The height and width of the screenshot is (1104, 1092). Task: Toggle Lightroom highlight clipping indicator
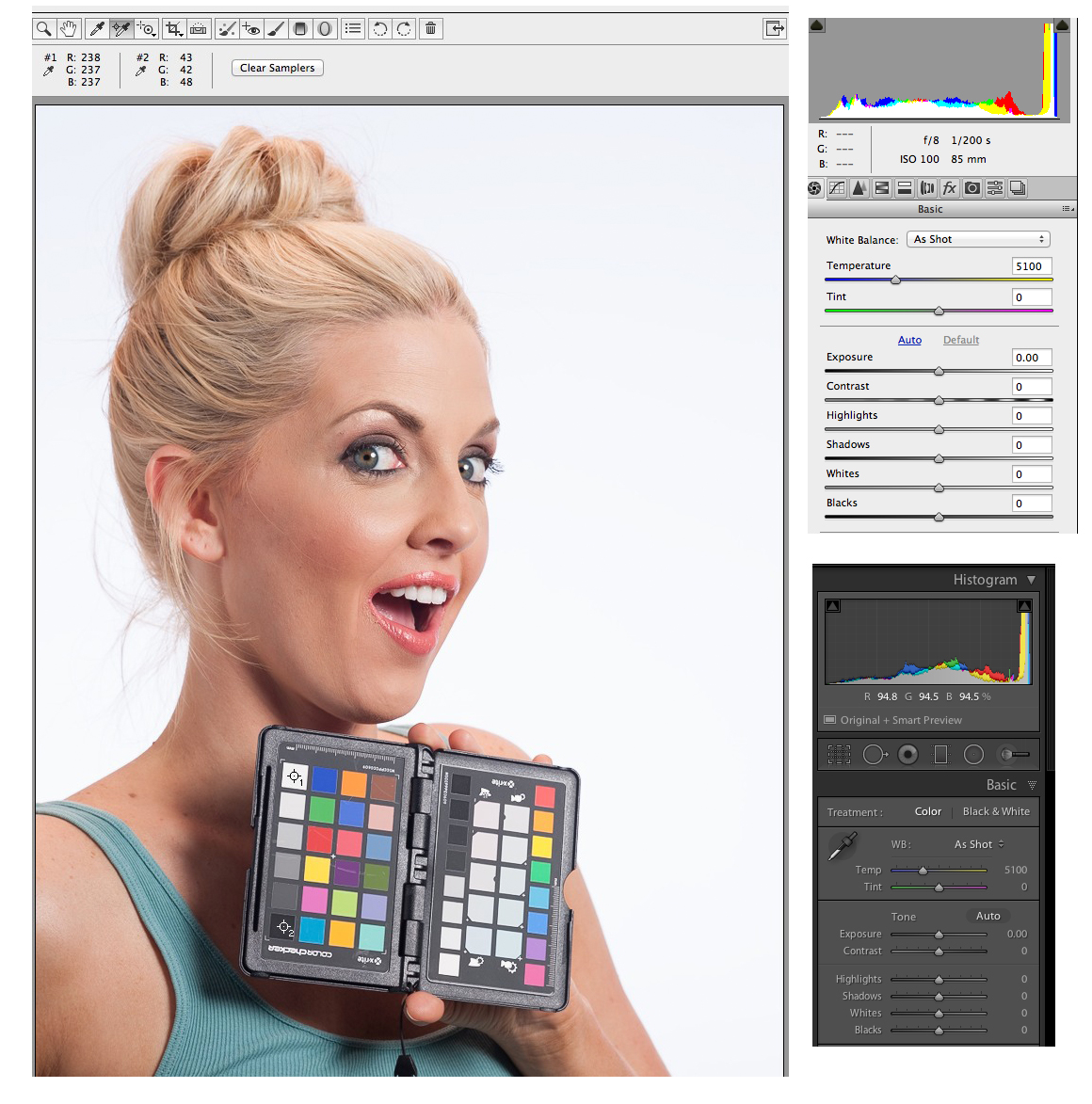tap(1024, 605)
